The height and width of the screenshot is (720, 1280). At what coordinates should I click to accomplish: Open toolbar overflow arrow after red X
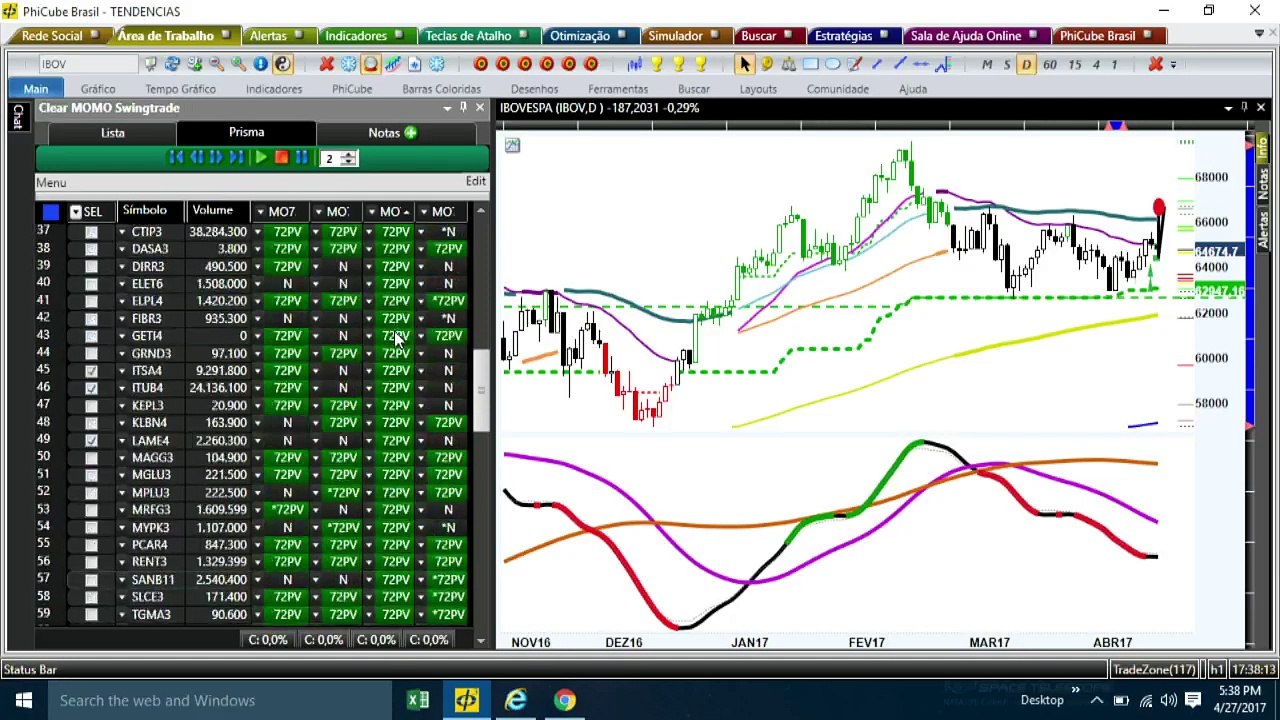click(1173, 65)
